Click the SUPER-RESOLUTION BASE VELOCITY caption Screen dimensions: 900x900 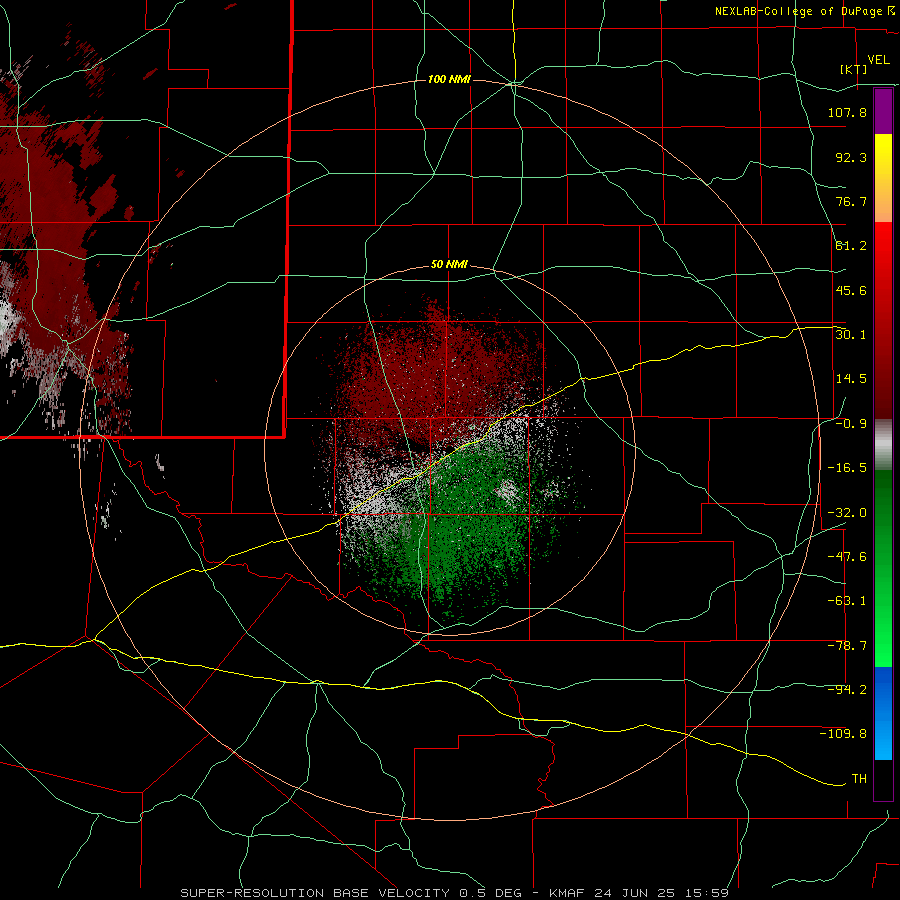pyautogui.click(x=315, y=893)
